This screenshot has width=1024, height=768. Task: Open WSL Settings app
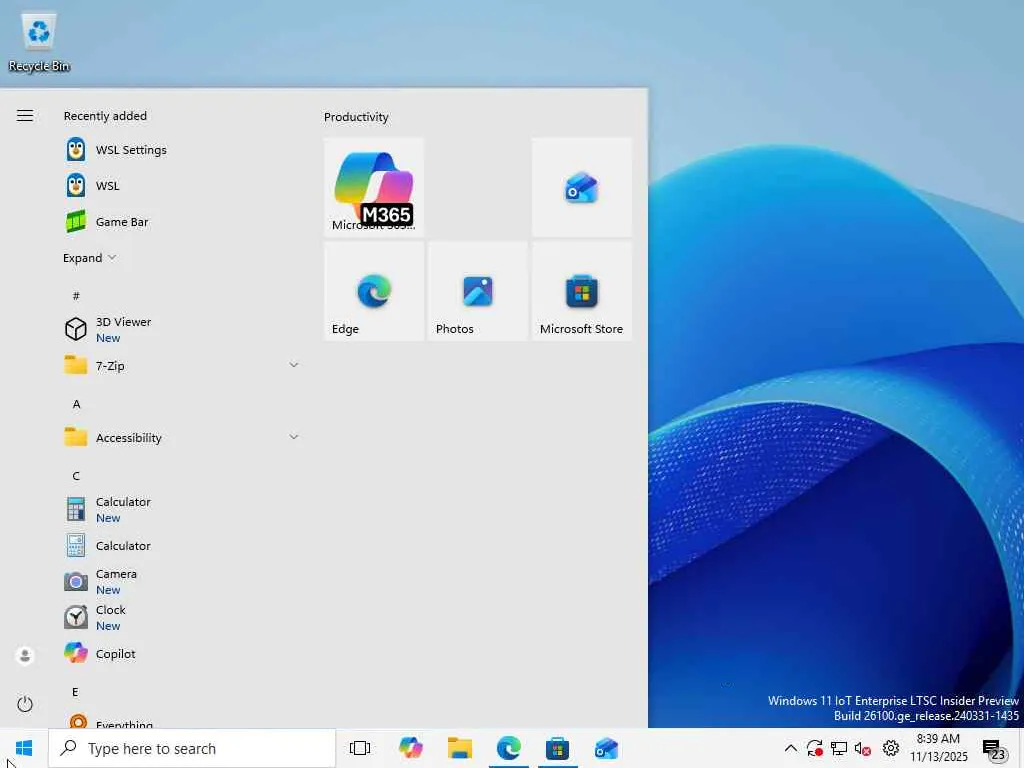182,150
